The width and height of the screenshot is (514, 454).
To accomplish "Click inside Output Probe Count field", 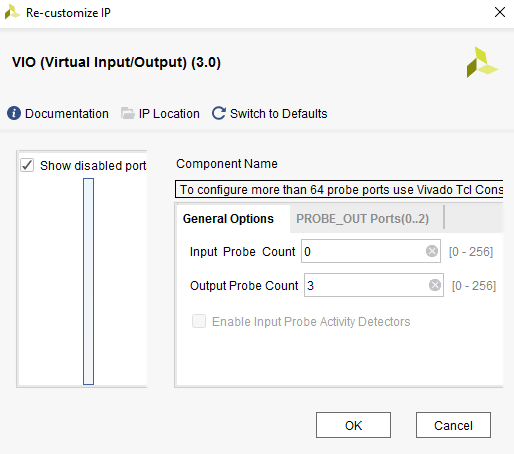I will click(367, 285).
